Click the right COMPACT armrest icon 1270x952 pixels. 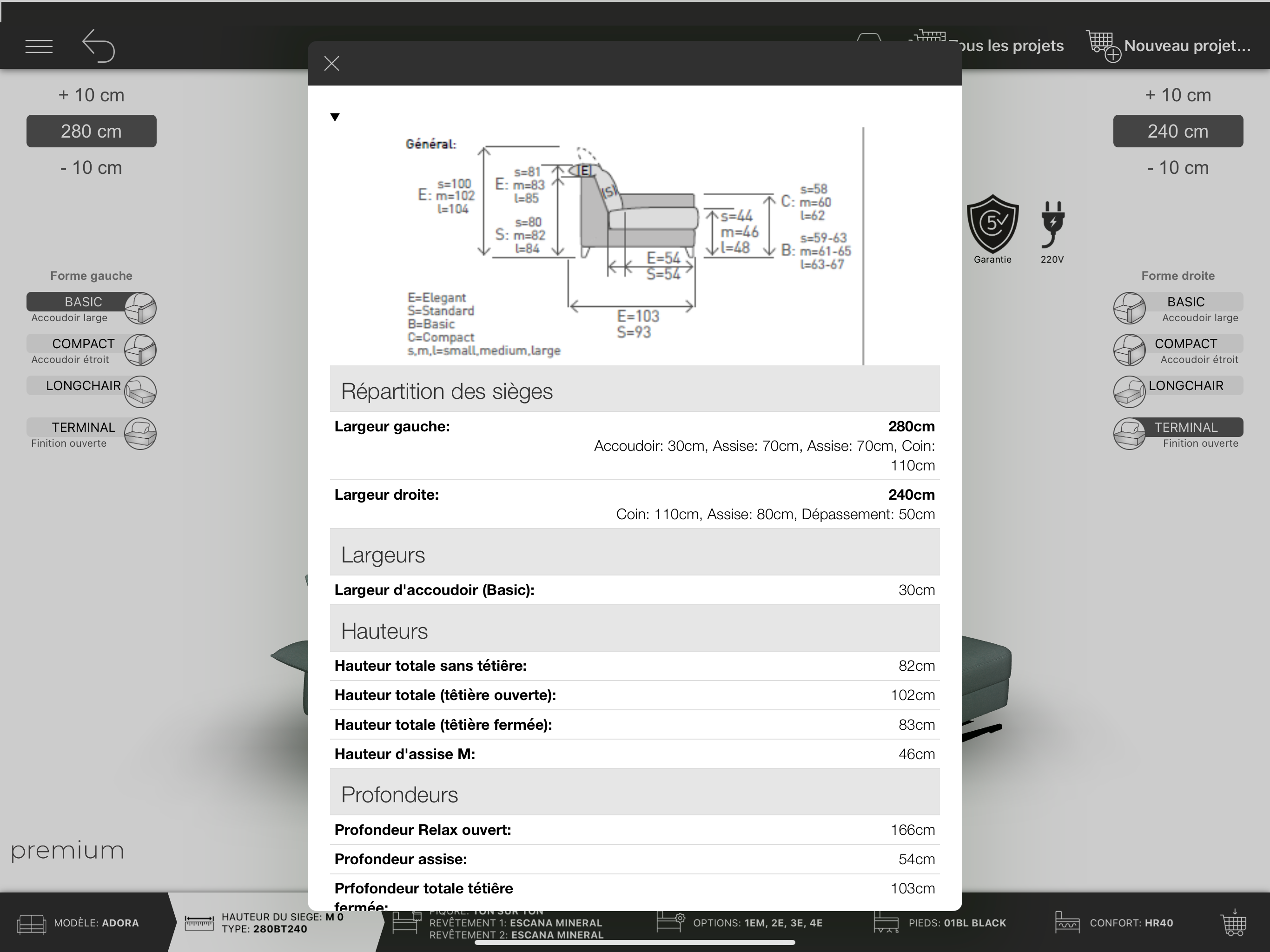1129,350
